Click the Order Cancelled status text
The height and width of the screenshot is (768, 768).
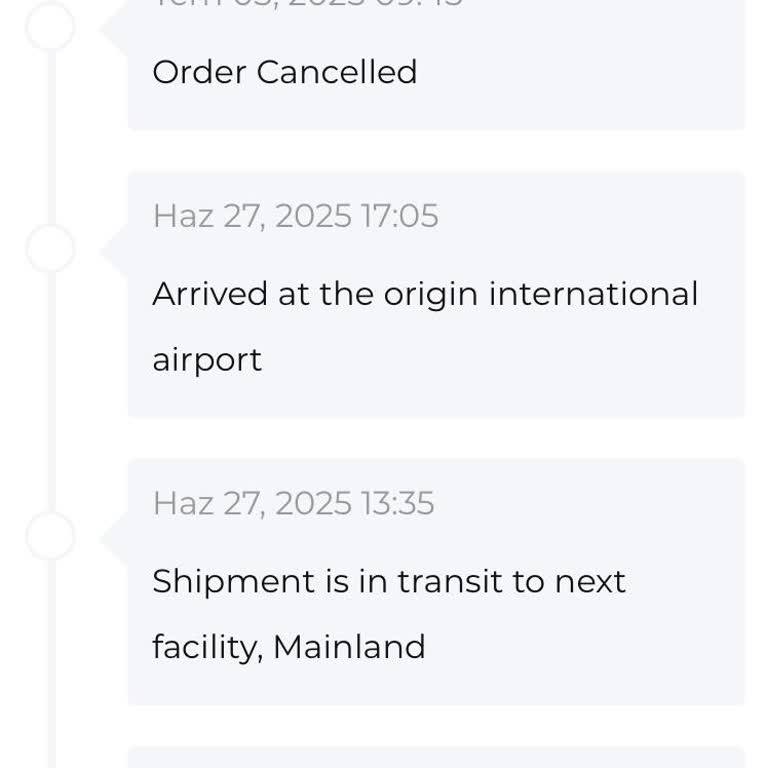pos(284,72)
